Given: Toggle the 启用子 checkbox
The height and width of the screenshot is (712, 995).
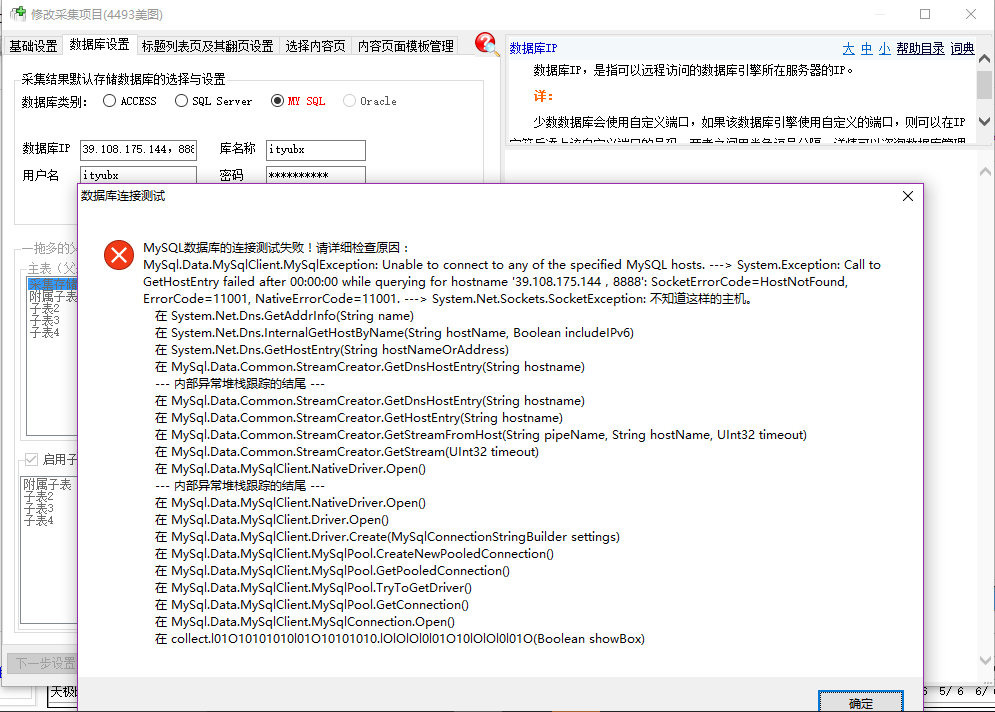Looking at the screenshot, I should (x=31, y=460).
